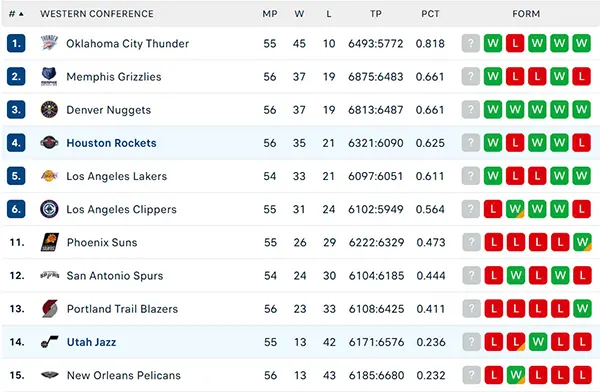This screenshot has height=392, width=600.
Task: Click the Utah Jazz note logo
Action: [50, 341]
